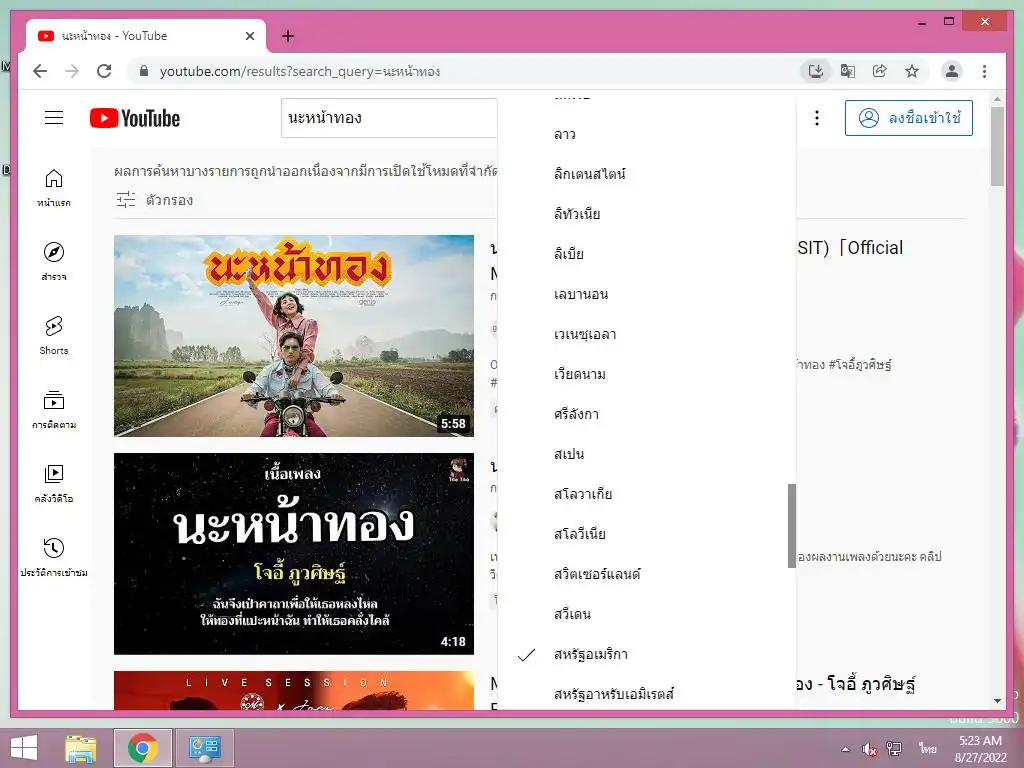Open the 5:58 นะหน้าทอง video thumbnail
This screenshot has width=1024, height=768.
click(294, 336)
